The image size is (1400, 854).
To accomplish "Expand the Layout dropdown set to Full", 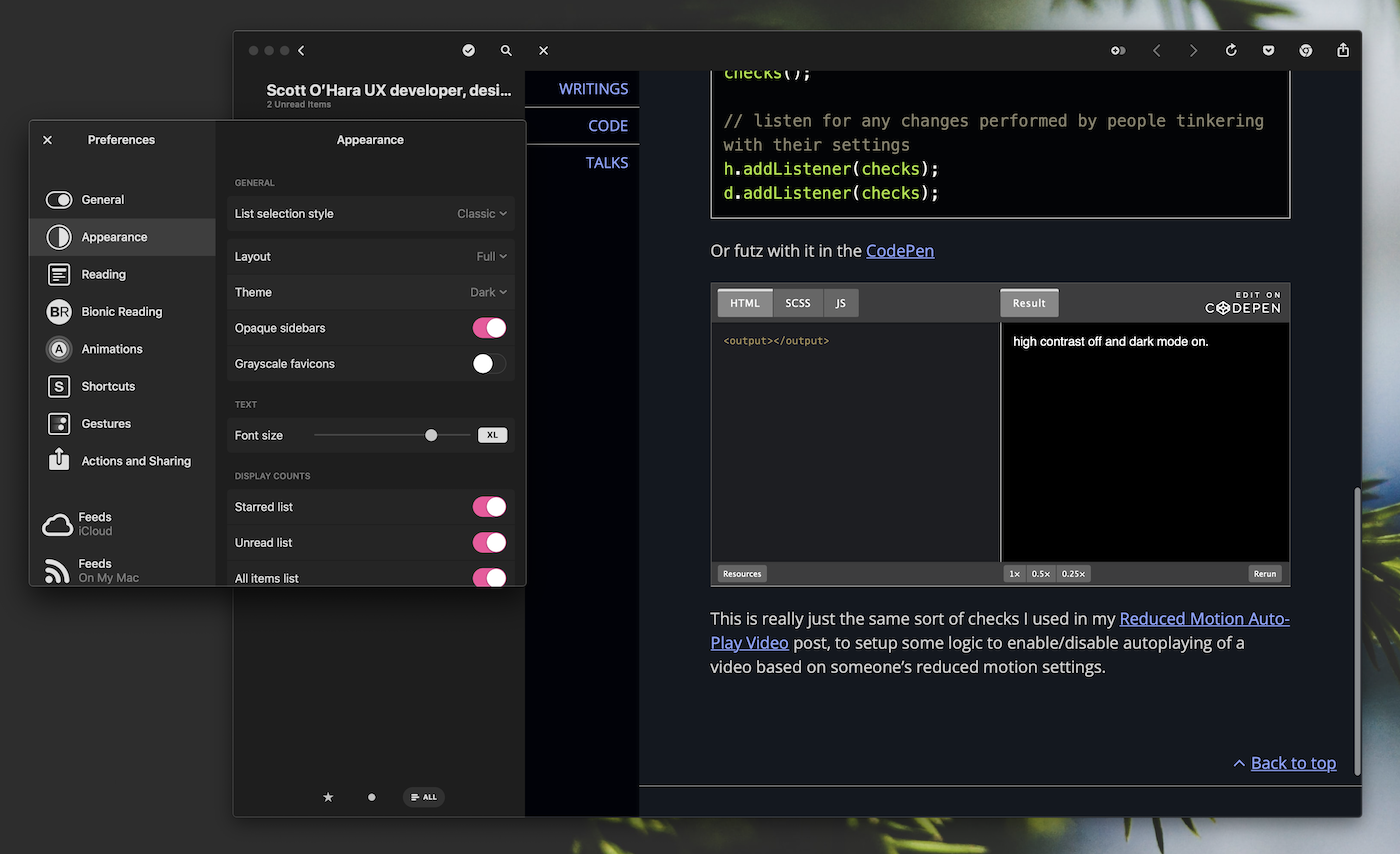I will click(x=491, y=257).
